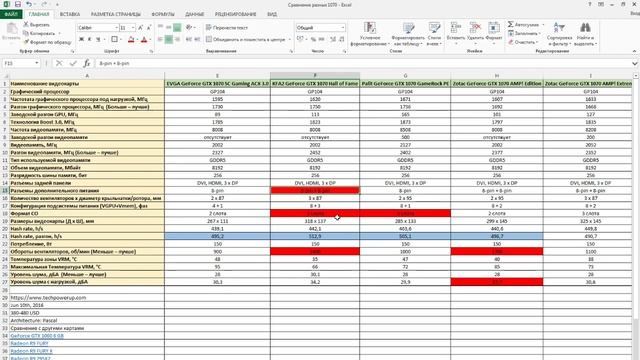Activate Format Painter (Формат по образцу)
Viewport: 640px width, 360px height.
click(x=47, y=42)
